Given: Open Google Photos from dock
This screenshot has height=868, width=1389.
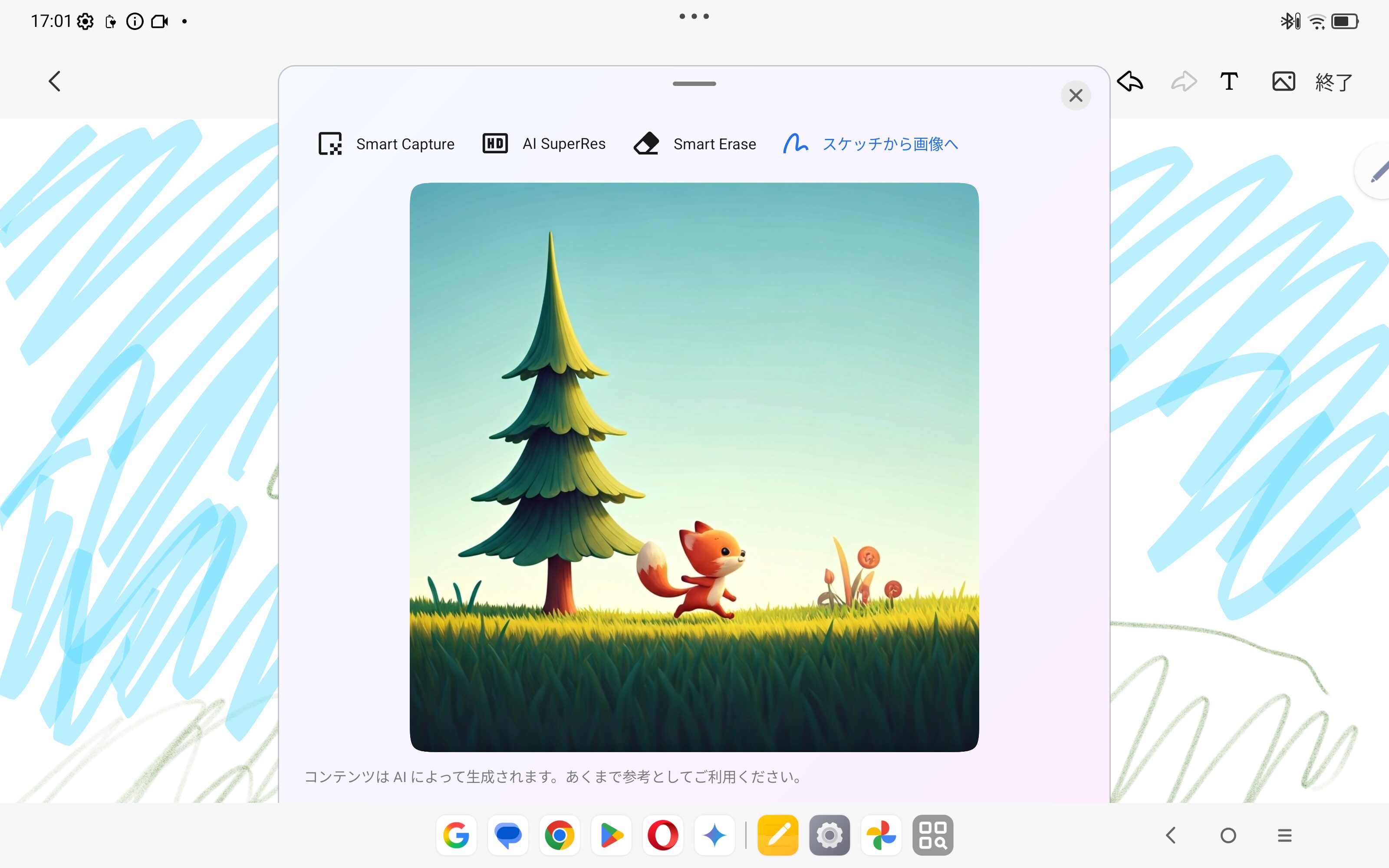Looking at the screenshot, I should coord(881,835).
